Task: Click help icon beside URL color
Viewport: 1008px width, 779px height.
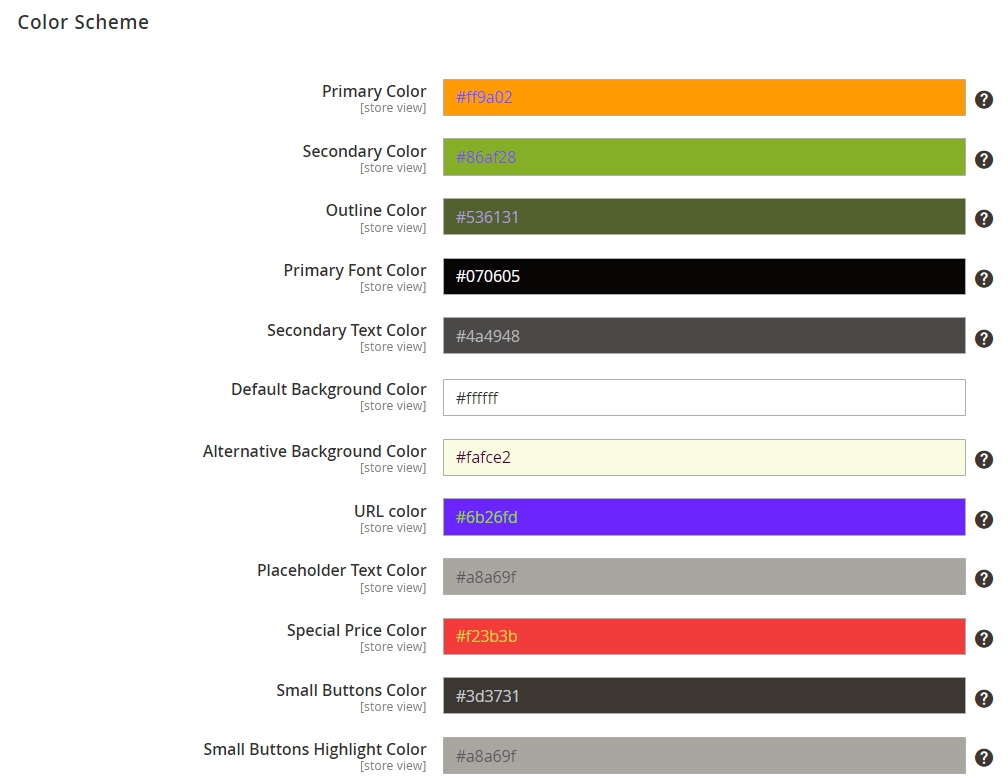Action: (984, 519)
